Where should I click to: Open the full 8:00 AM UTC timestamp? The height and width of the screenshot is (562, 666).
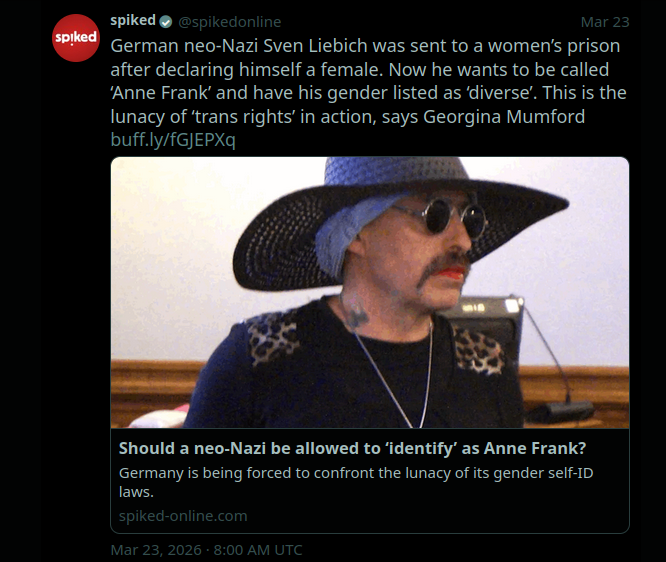pyautogui.click(x=206, y=550)
